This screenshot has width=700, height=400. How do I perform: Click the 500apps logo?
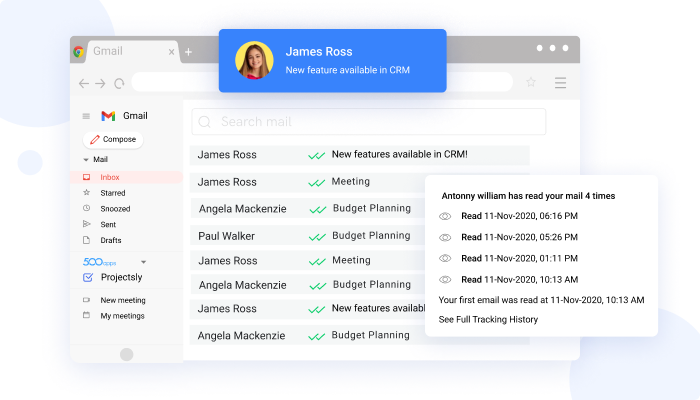pos(100,262)
